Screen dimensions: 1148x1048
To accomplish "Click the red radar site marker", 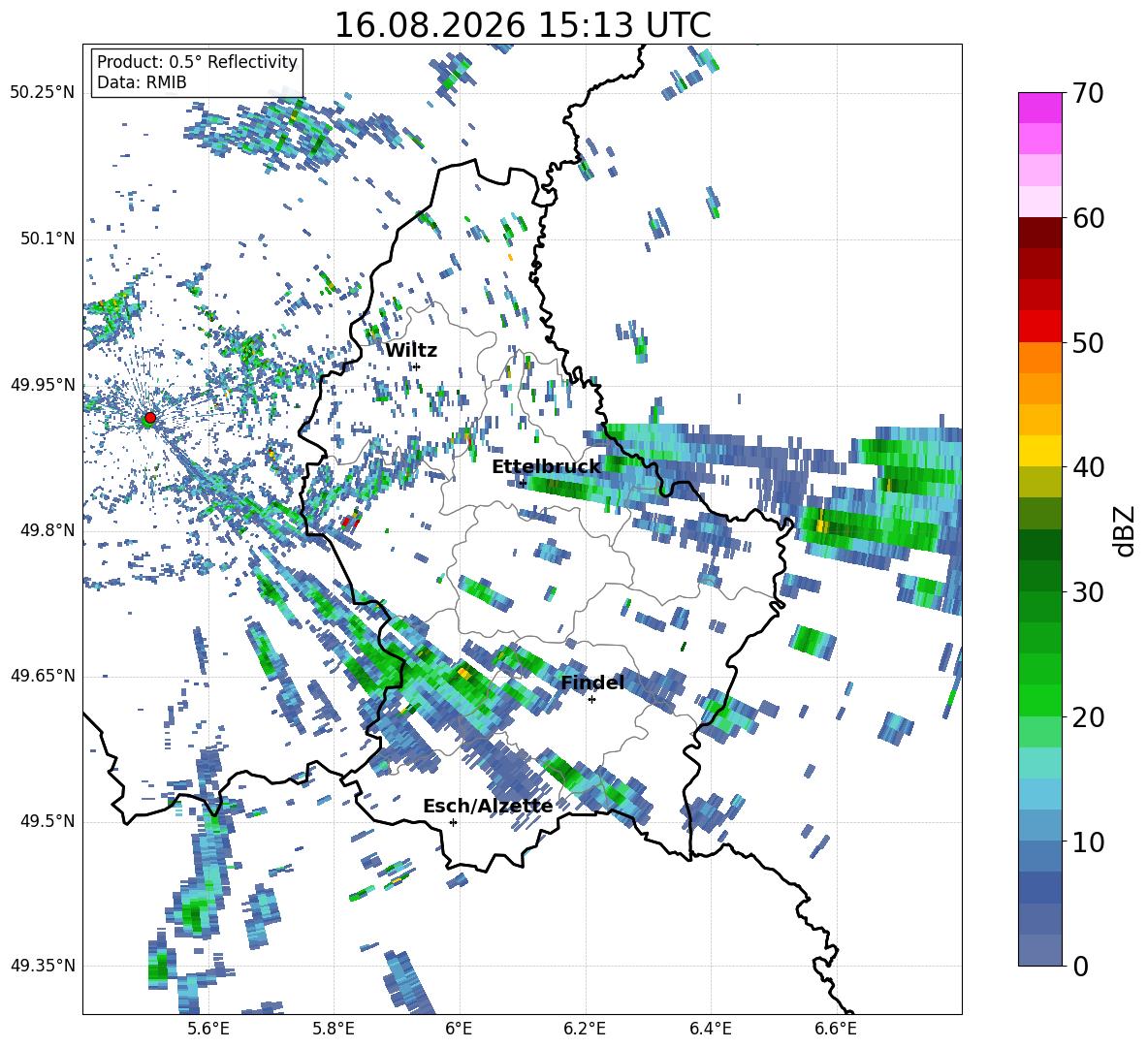I will click(x=150, y=417).
